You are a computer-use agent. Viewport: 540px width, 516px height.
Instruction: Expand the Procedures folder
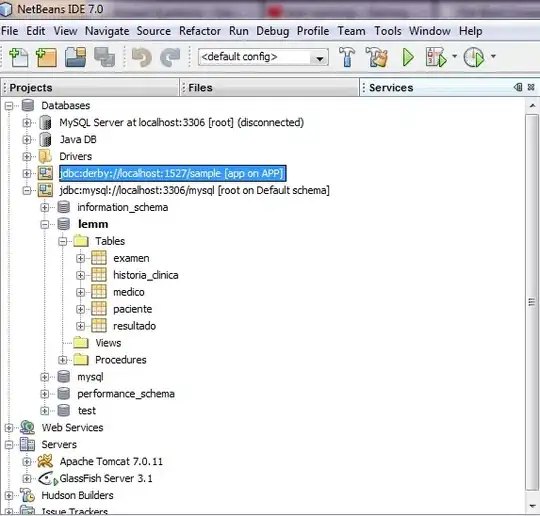[62, 360]
